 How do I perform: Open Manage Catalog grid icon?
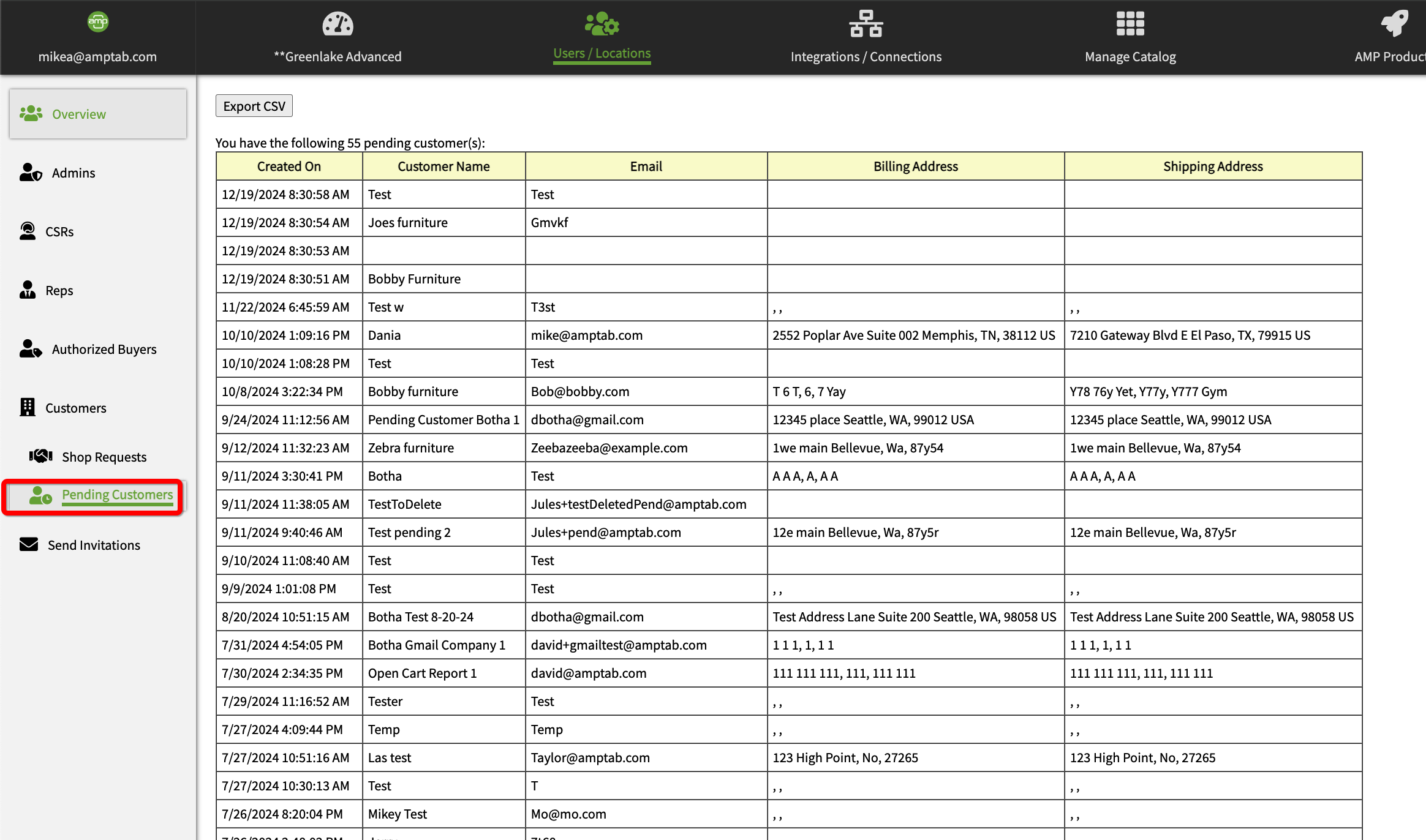1130,24
